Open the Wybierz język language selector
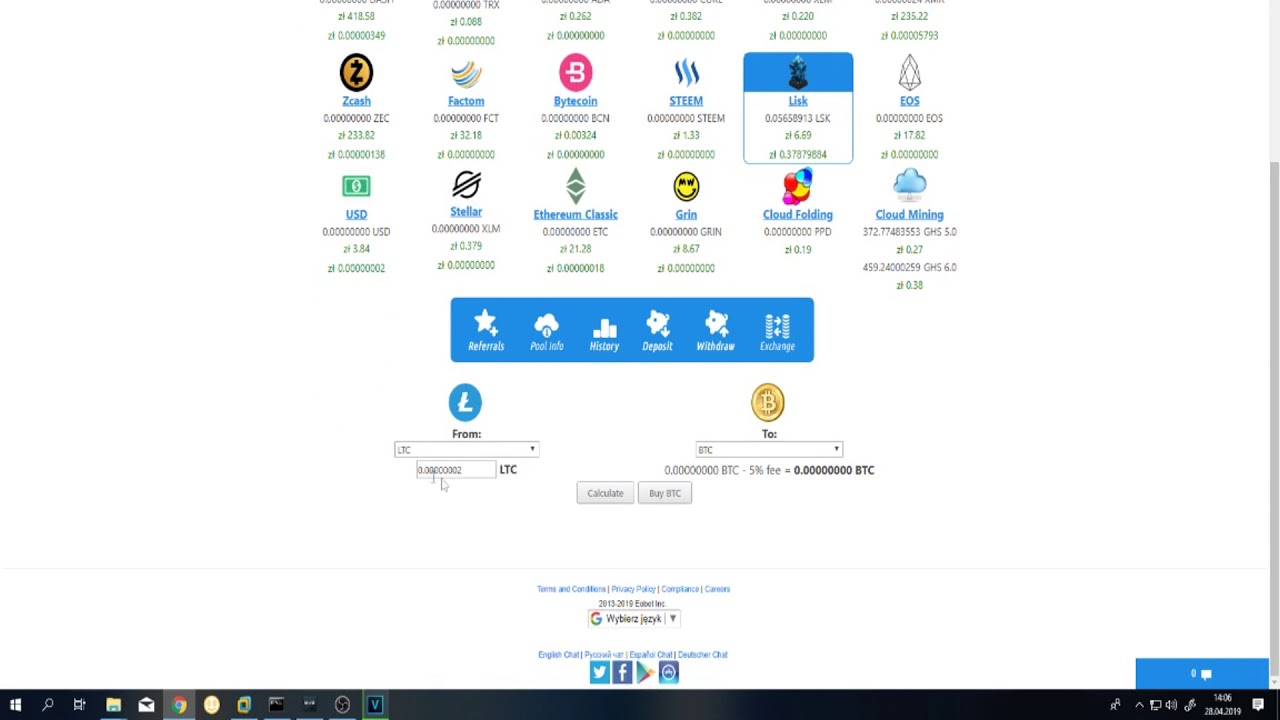This screenshot has width=1280, height=720. coord(634,619)
